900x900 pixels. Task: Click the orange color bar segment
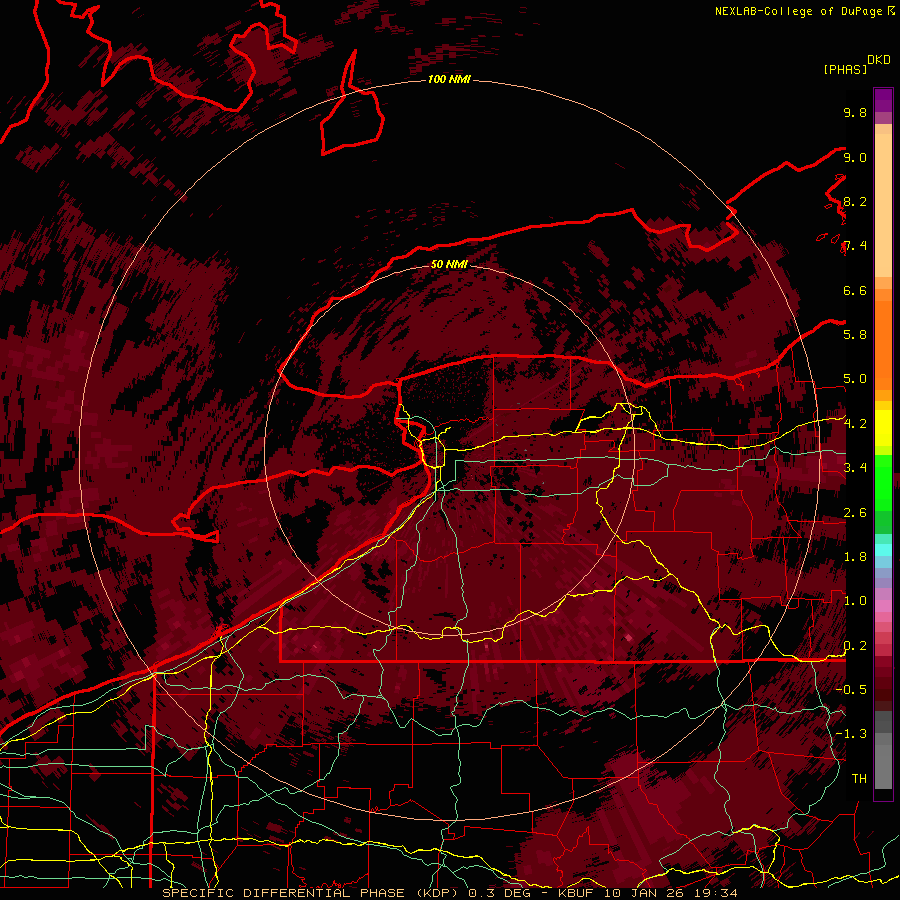click(883, 344)
